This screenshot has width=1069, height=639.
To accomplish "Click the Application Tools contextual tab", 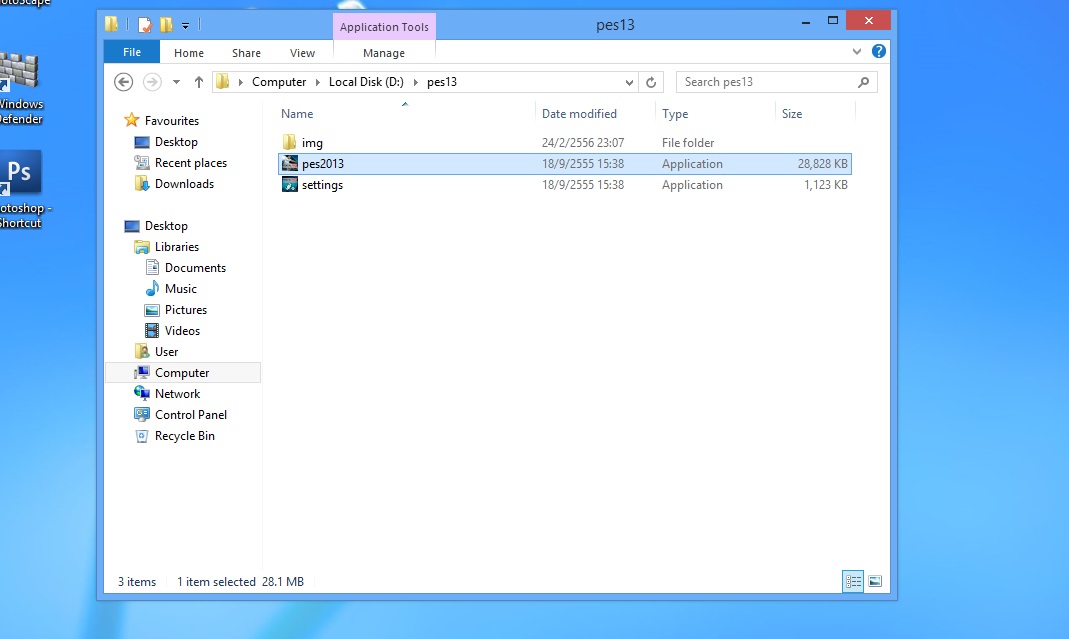I will pos(385,27).
